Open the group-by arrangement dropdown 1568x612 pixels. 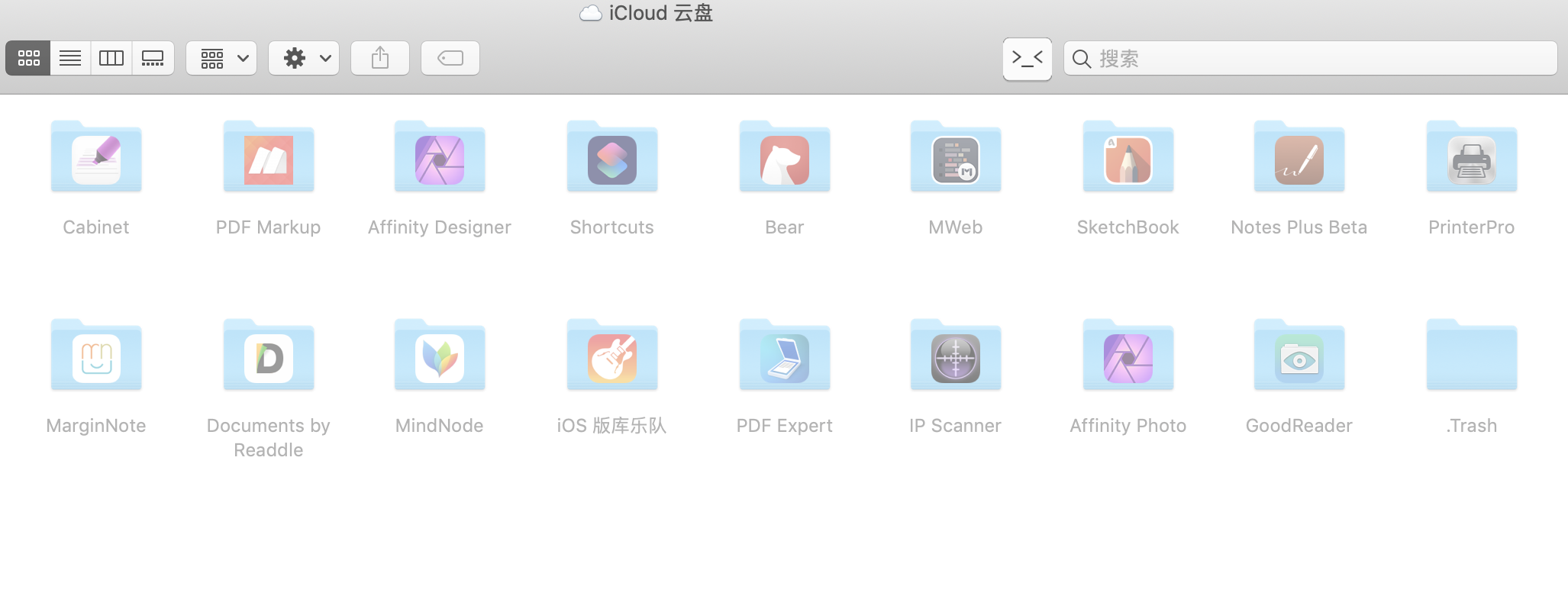pos(221,58)
